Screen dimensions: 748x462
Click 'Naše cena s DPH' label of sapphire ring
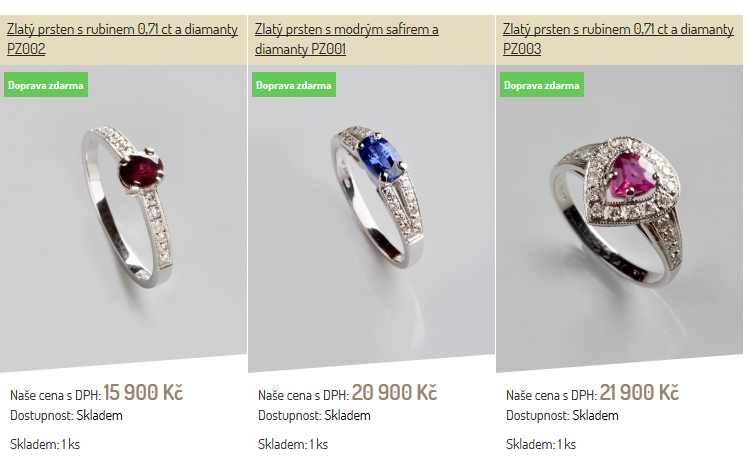[x=303, y=395]
